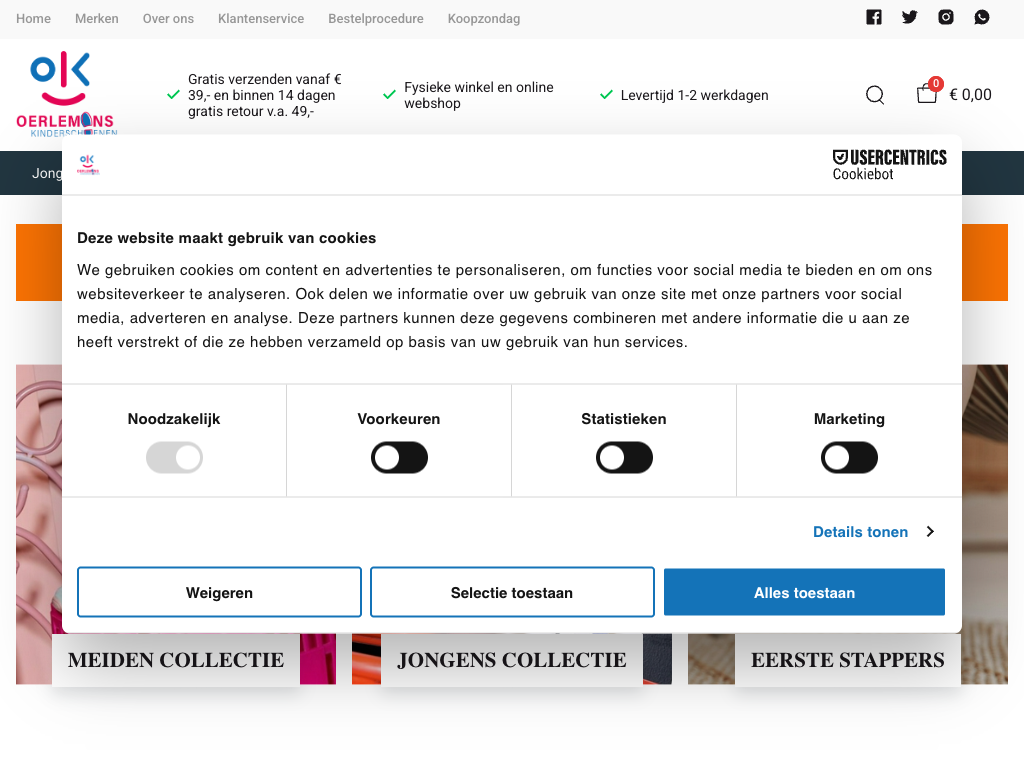This screenshot has width=1024, height=768.
Task: Open the Eerste Stappers banner
Action: point(848,660)
